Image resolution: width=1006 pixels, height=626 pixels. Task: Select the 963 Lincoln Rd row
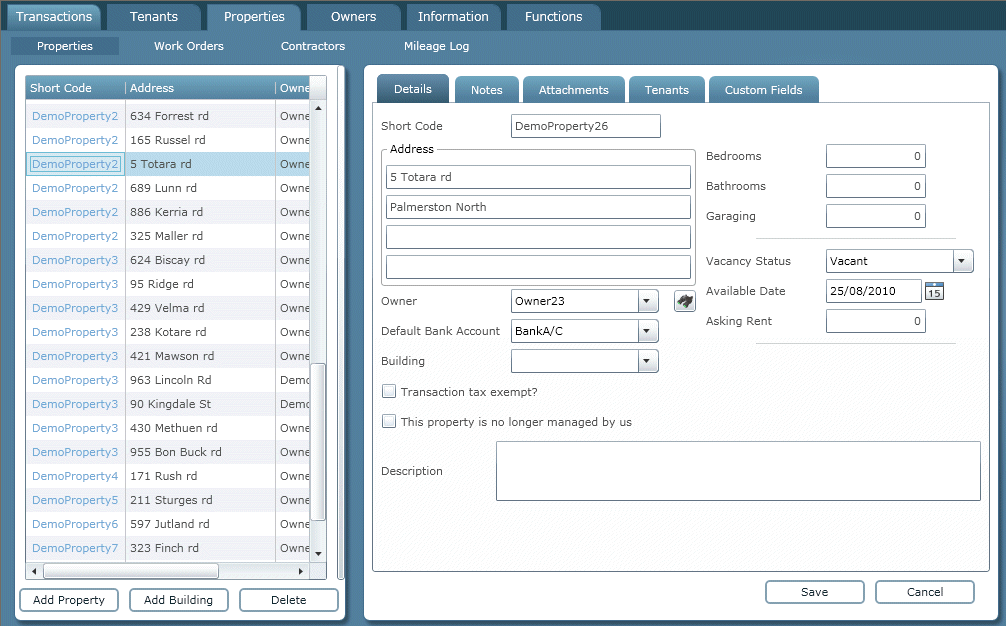point(168,380)
